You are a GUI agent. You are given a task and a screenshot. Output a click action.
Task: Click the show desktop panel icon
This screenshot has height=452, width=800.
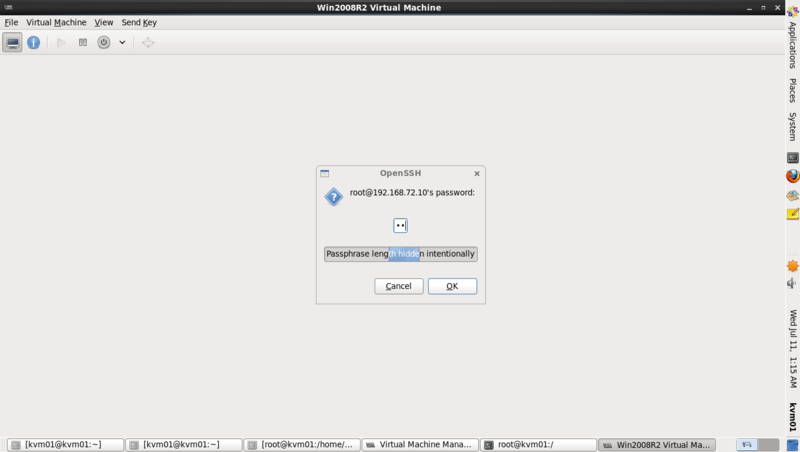point(792,445)
